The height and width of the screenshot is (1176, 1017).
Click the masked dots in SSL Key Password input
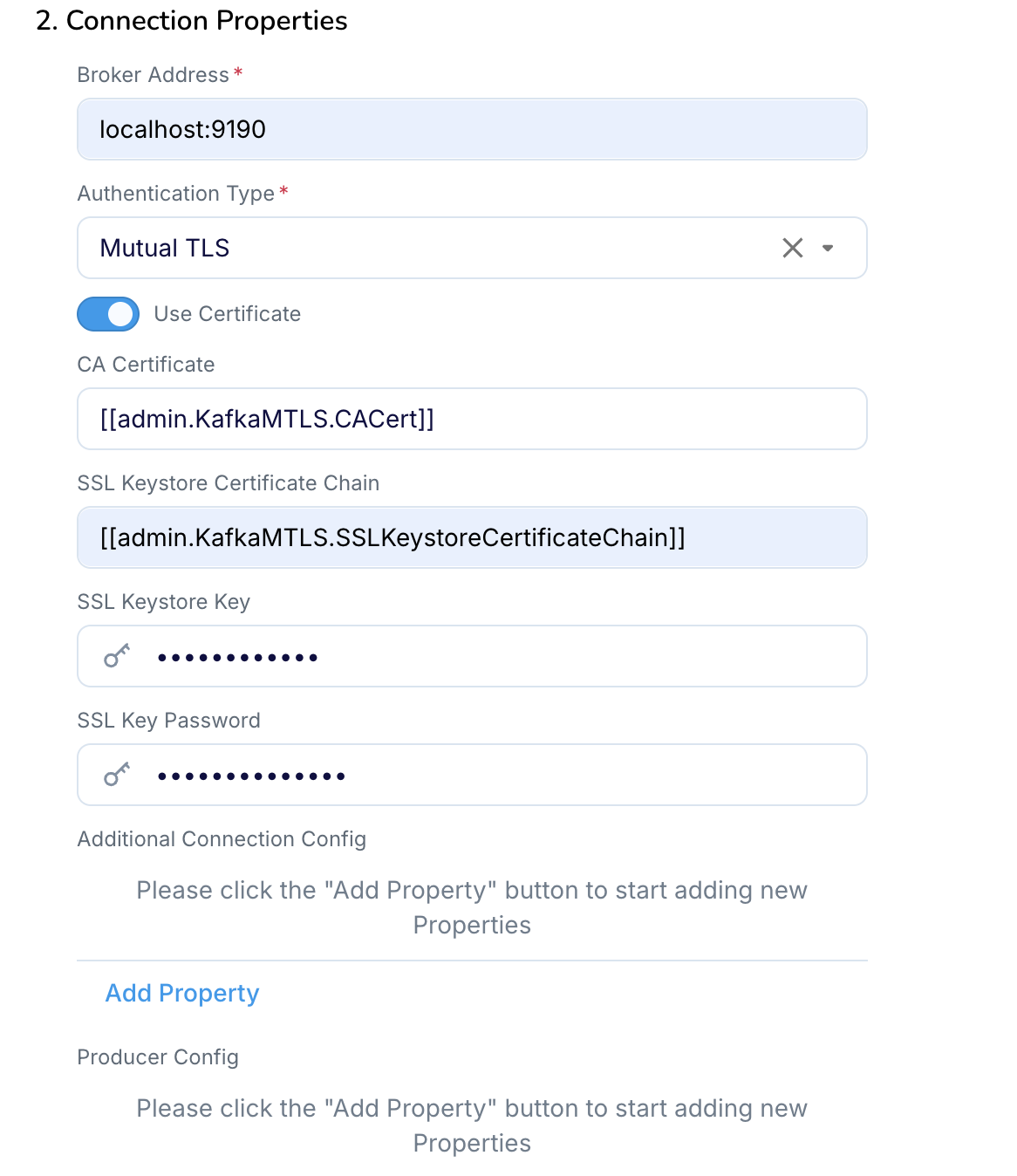tap(251, 776)
